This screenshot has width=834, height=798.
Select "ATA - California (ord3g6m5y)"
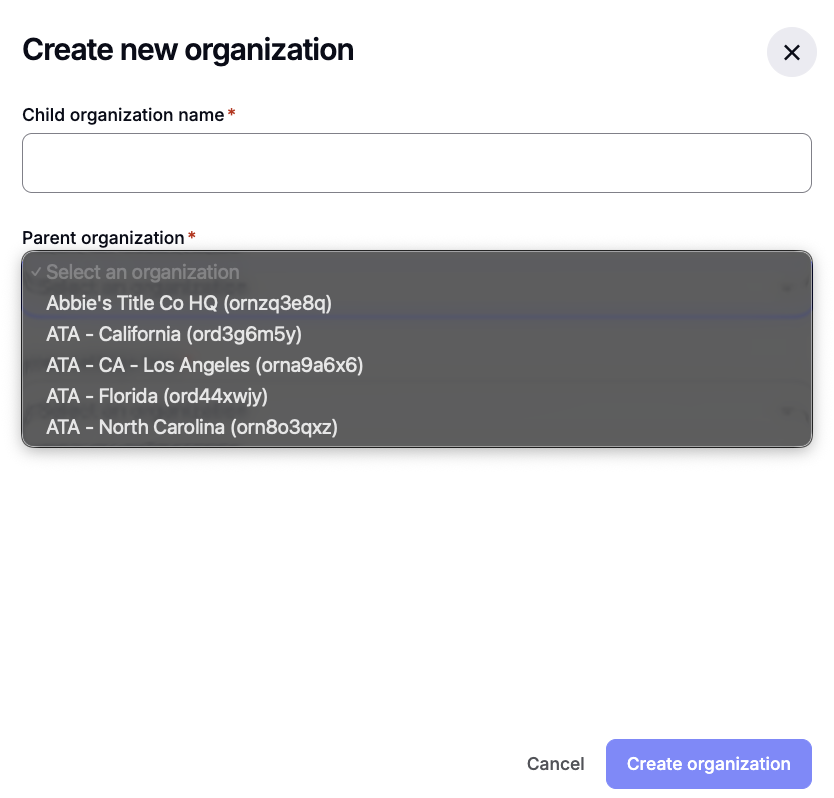click(x=174, y=334)
